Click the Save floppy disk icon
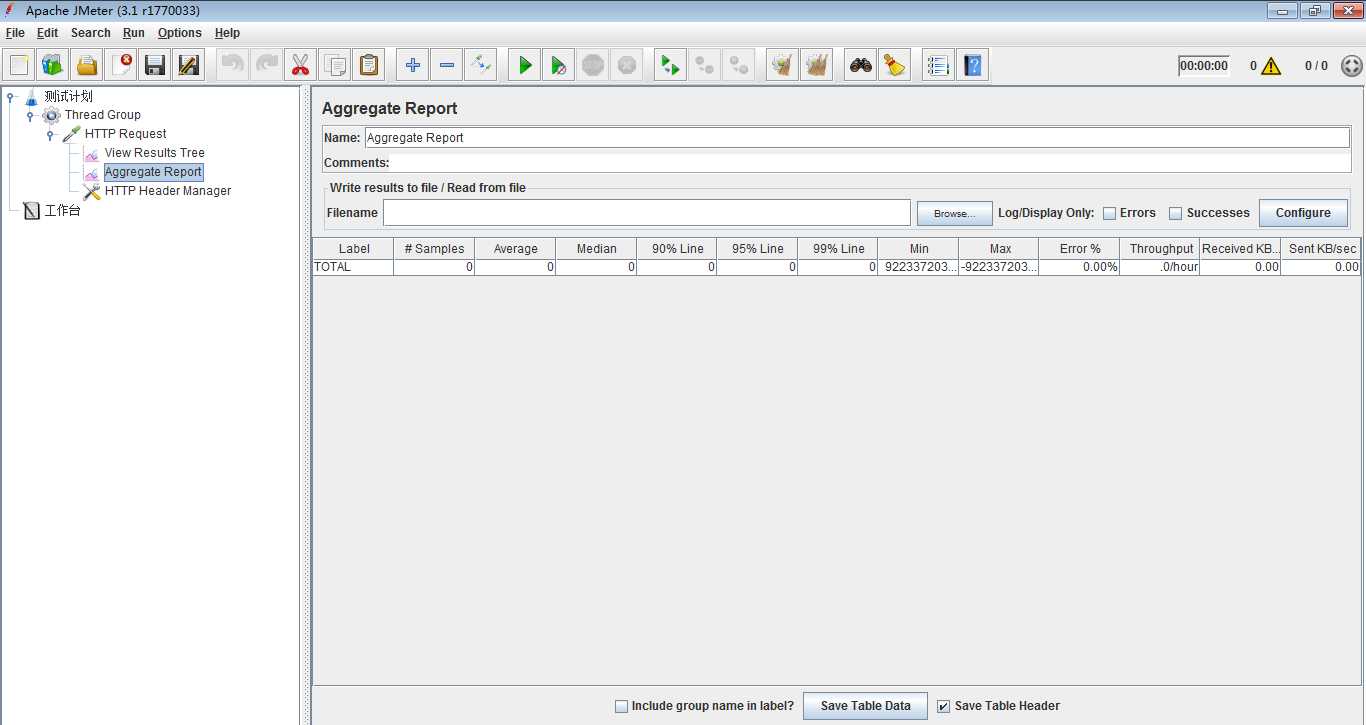 click(155, 66)
